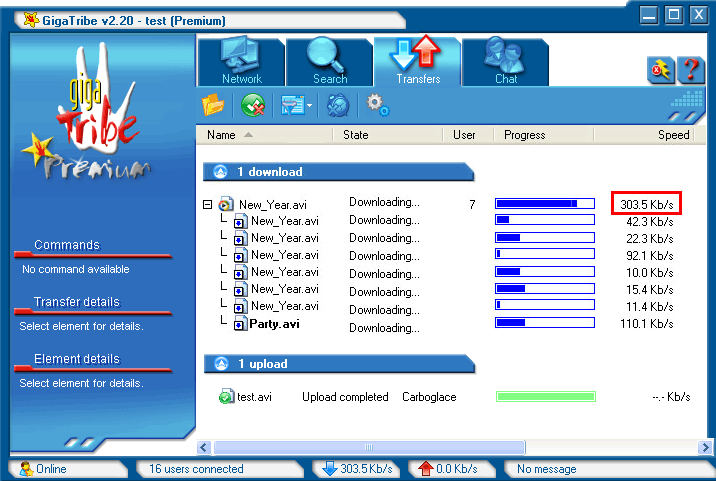Click the Carboglace user name
This screenshot has height=481, width=716.
coord(429,397)
